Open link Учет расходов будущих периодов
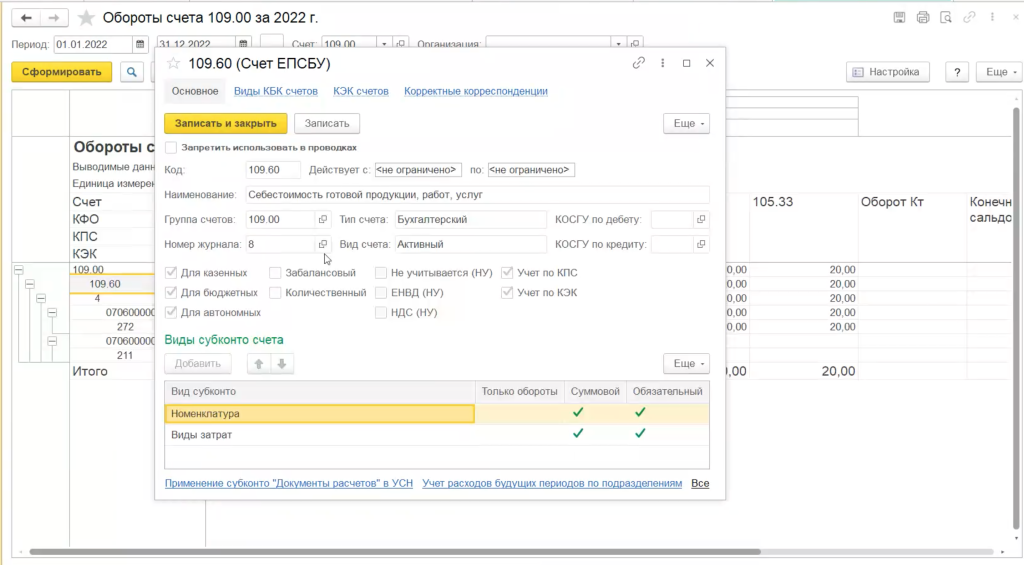This screenshot has width=1024, height=565. coord(552,483)
